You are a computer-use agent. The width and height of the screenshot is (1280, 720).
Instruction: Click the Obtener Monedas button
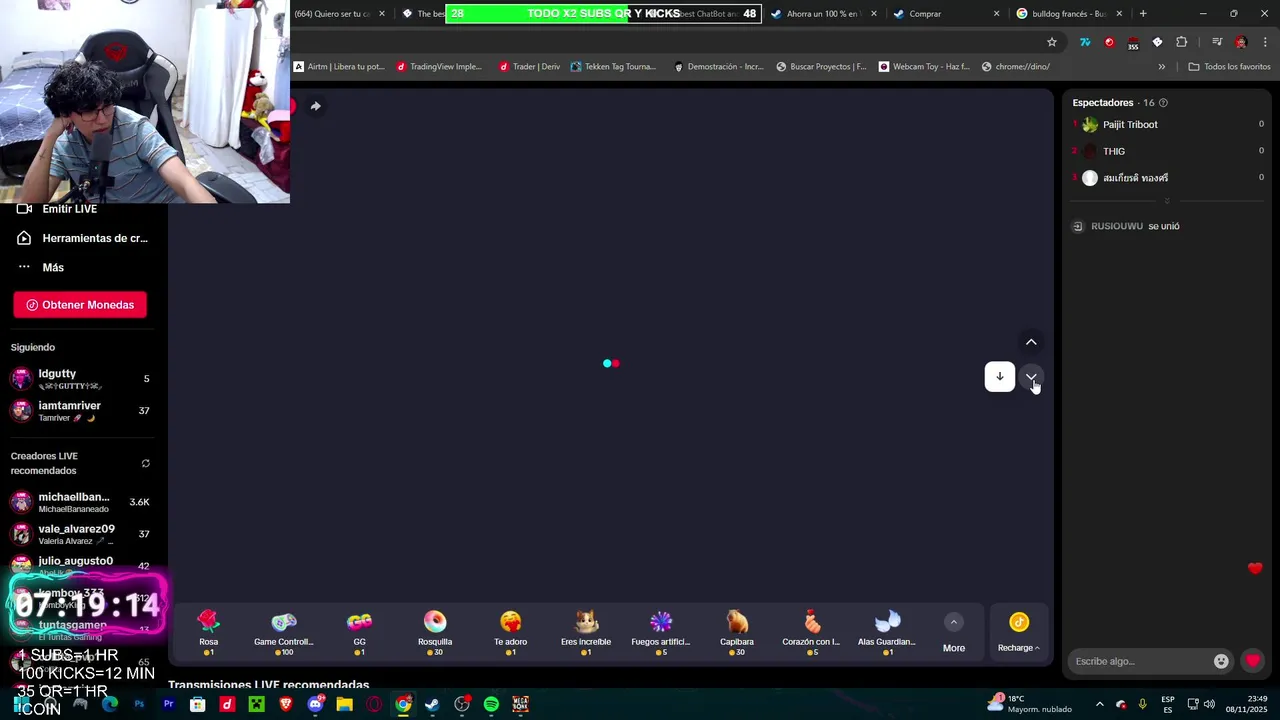coord(80,305)
